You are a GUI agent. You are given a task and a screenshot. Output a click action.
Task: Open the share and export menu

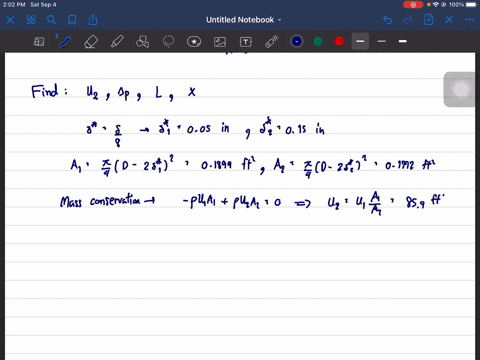[x=93, y=20]
